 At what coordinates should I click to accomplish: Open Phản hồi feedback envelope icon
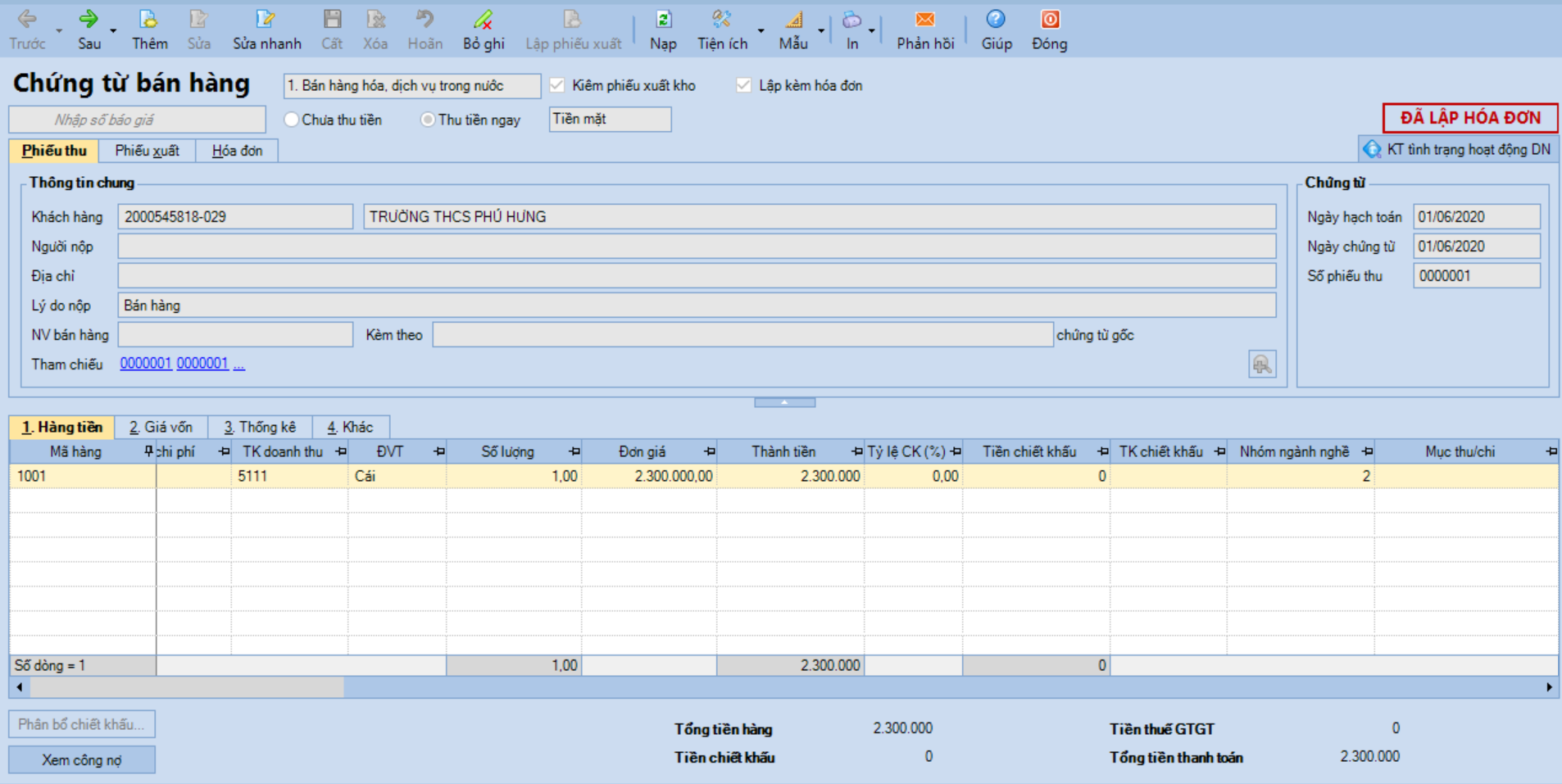(x=924, y=20)
